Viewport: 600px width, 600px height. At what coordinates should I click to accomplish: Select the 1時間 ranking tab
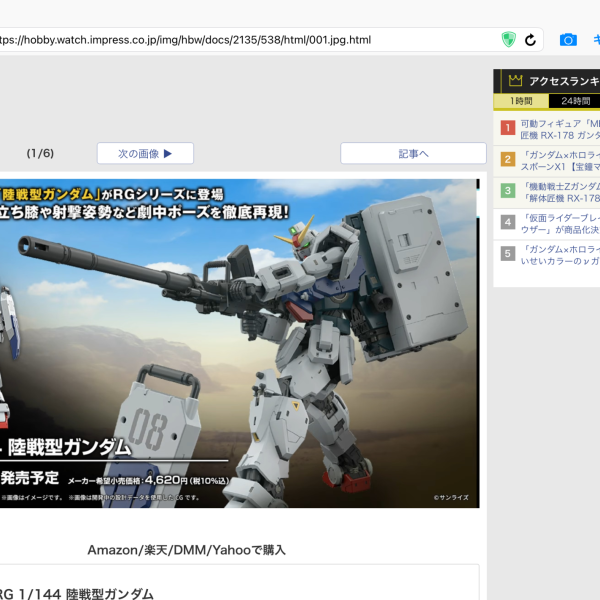pos(521,101)
